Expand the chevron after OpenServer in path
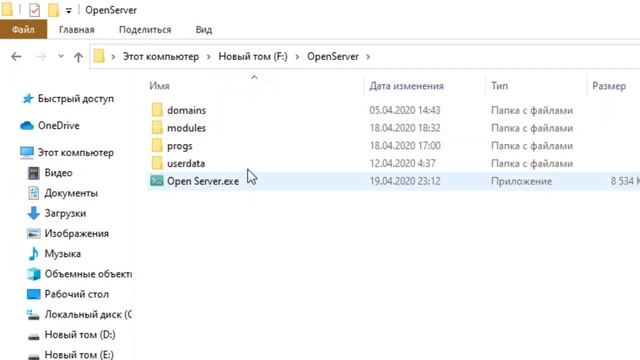This screenshot has width=640, height=360. 368,57
